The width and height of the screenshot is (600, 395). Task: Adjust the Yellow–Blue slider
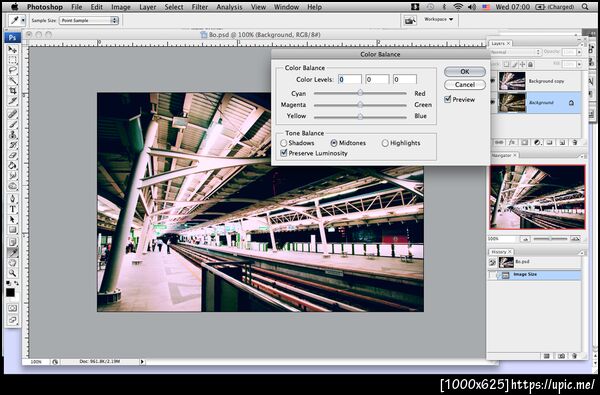pos(360,116)
